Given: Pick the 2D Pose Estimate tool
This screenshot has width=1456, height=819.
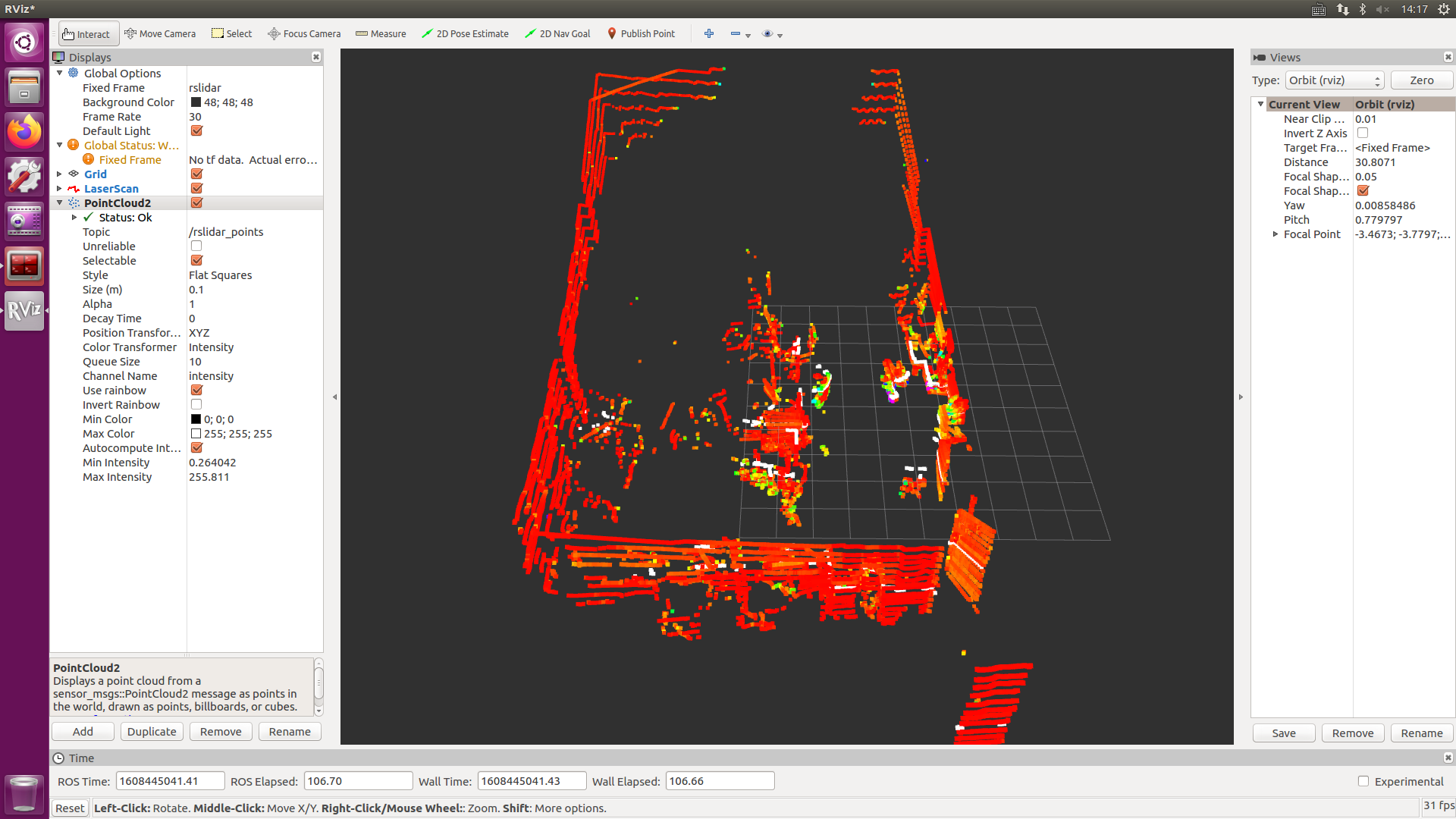Looking at the screenshot, I should (465, 34).
